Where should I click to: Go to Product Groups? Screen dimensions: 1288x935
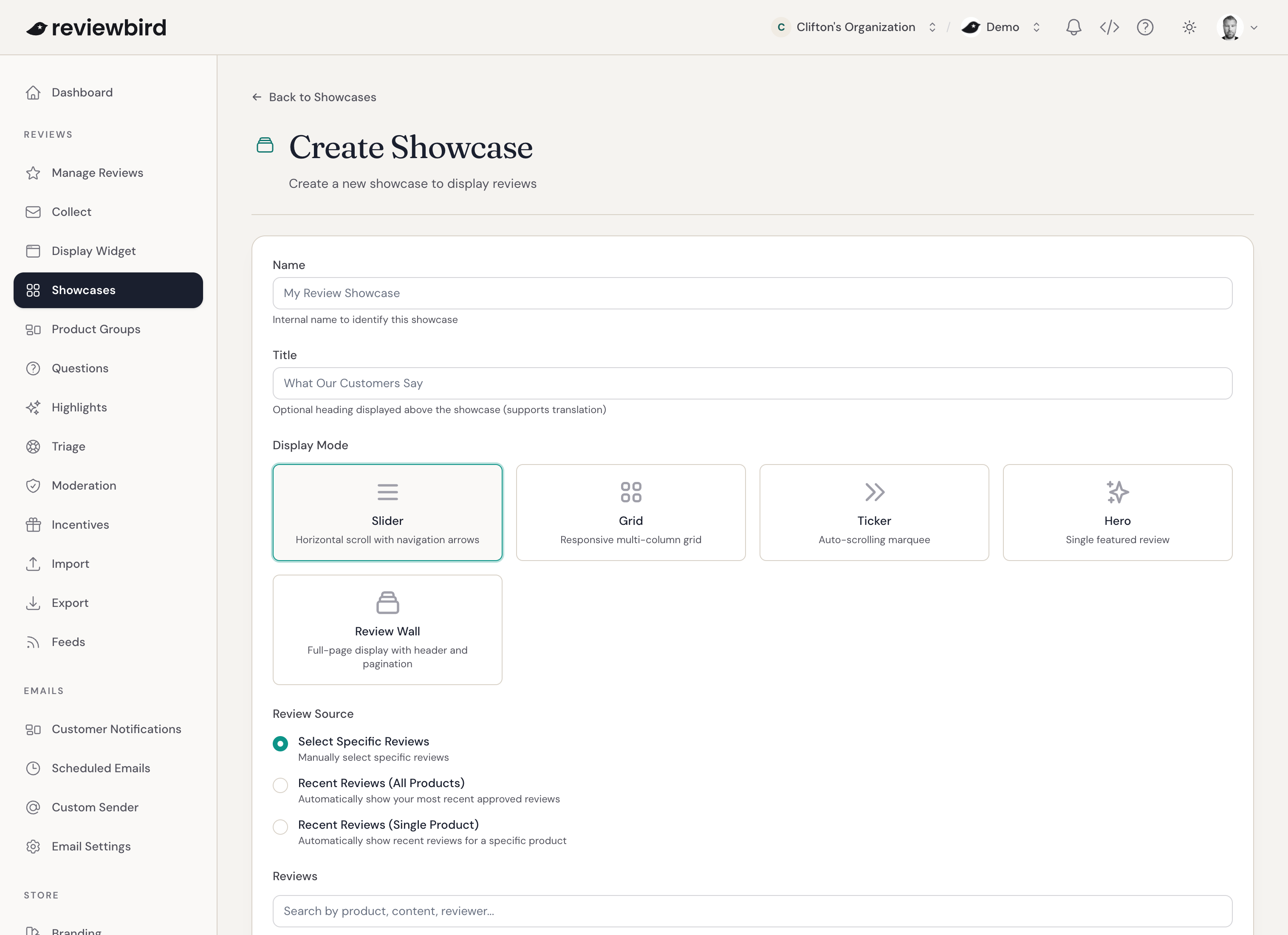[x=108, y=329]
